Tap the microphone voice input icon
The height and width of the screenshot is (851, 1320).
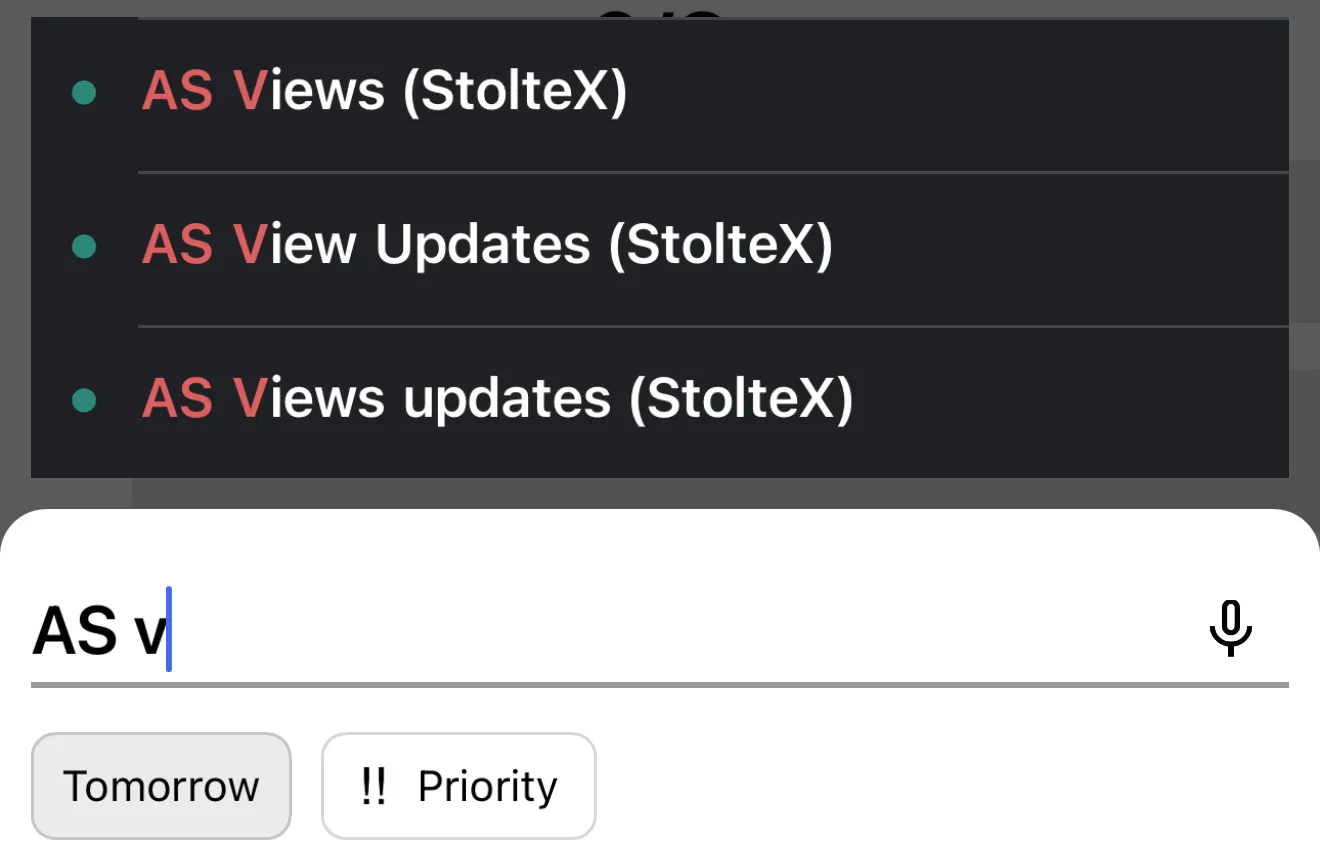[1230, 629]
